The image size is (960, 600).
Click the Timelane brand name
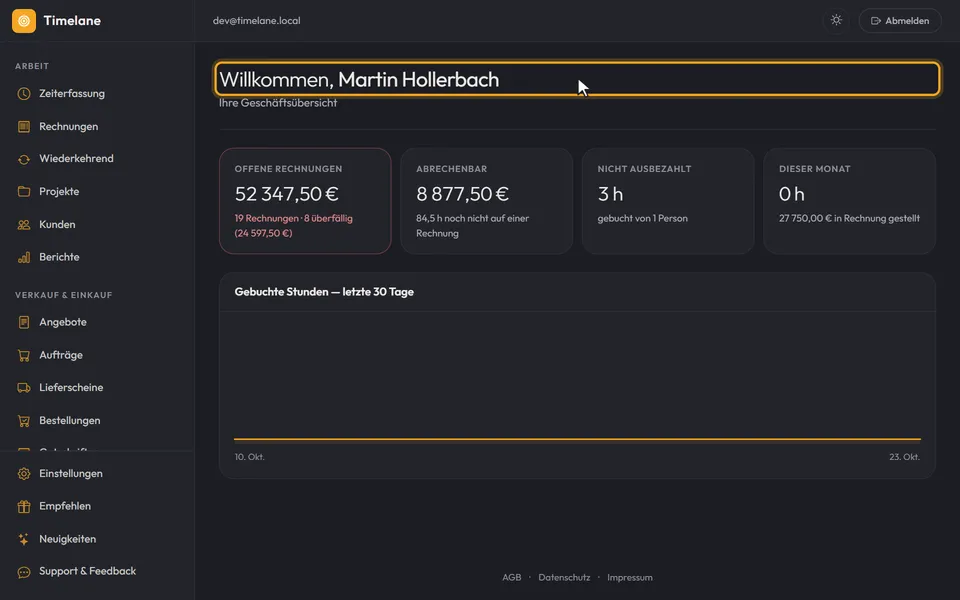coord(72,21)
